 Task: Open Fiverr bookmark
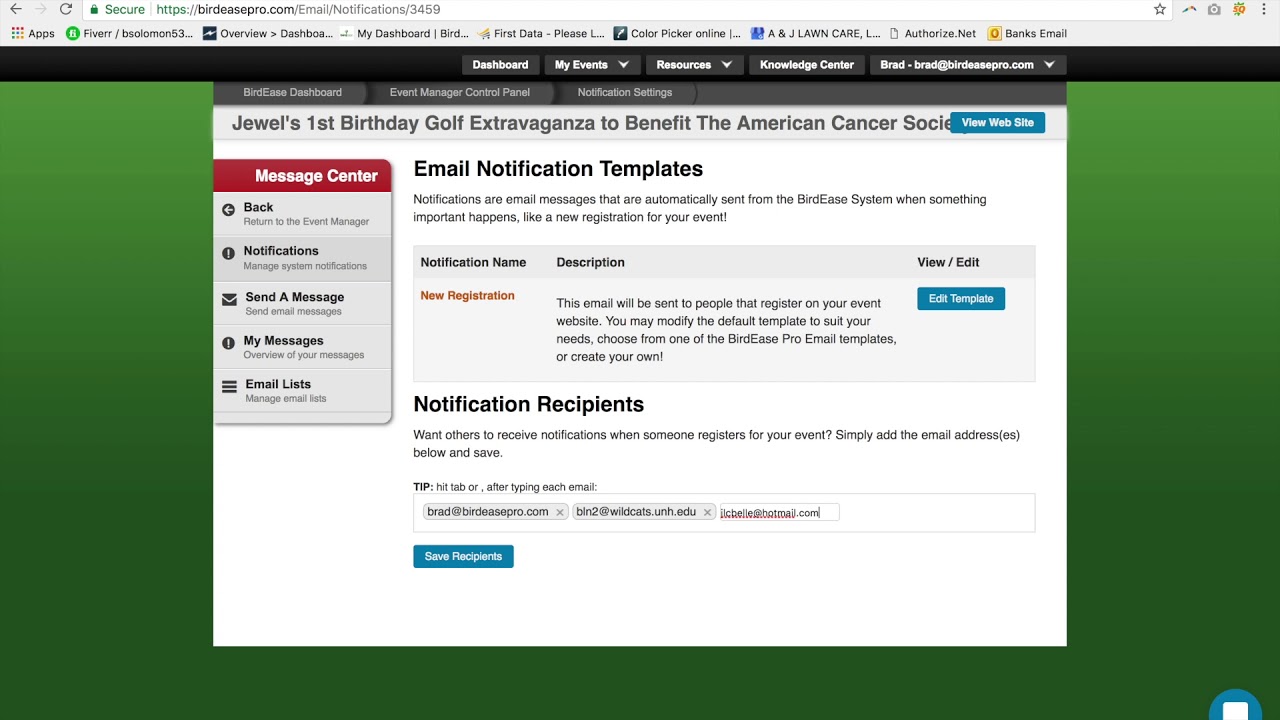pos(129,33)
